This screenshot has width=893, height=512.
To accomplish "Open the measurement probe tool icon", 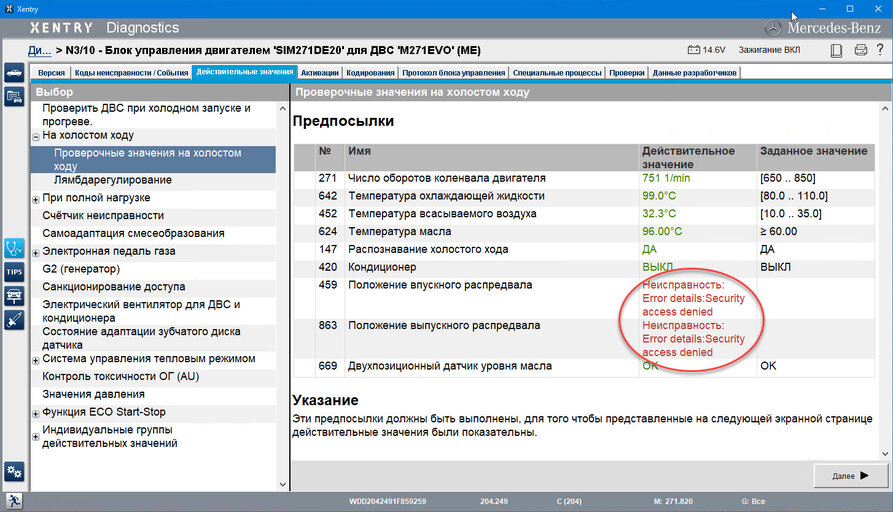I will 14,320.
